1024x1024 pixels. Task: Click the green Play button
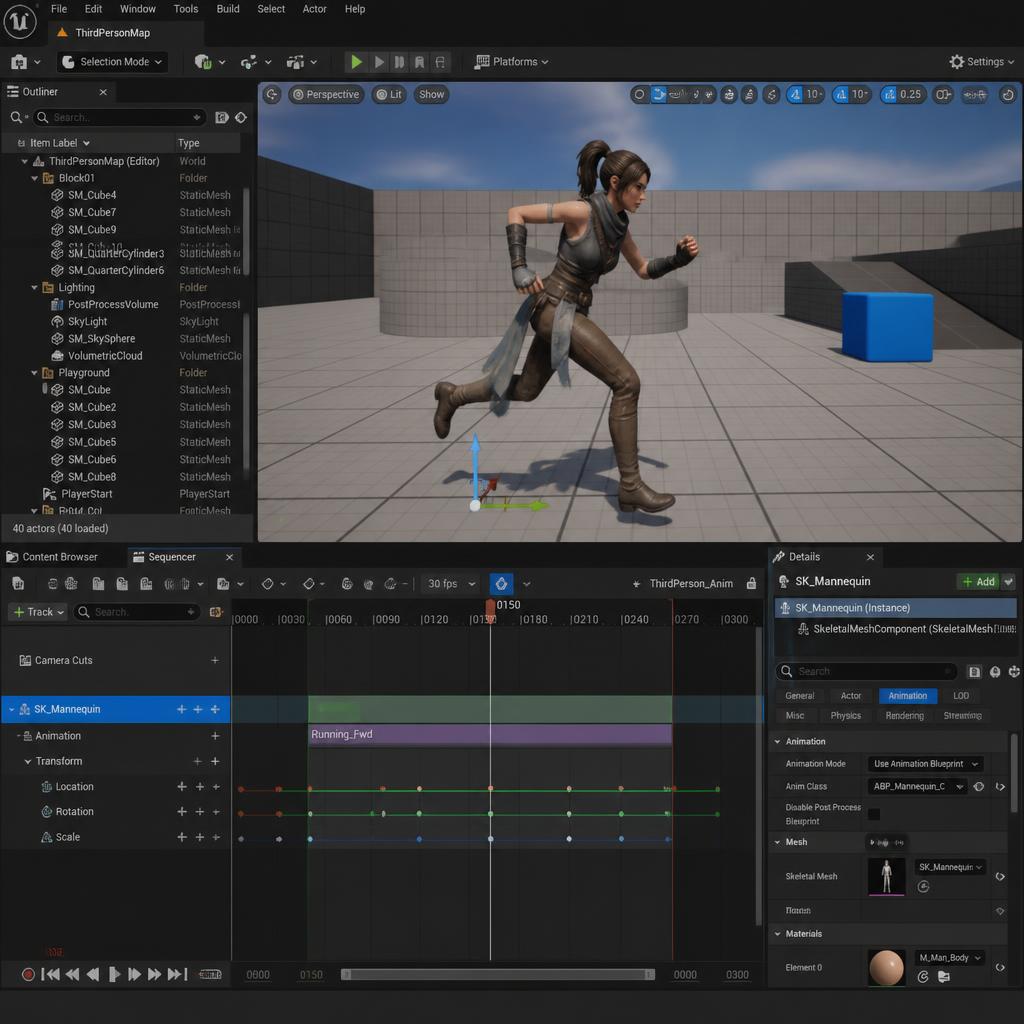point(356,62)
